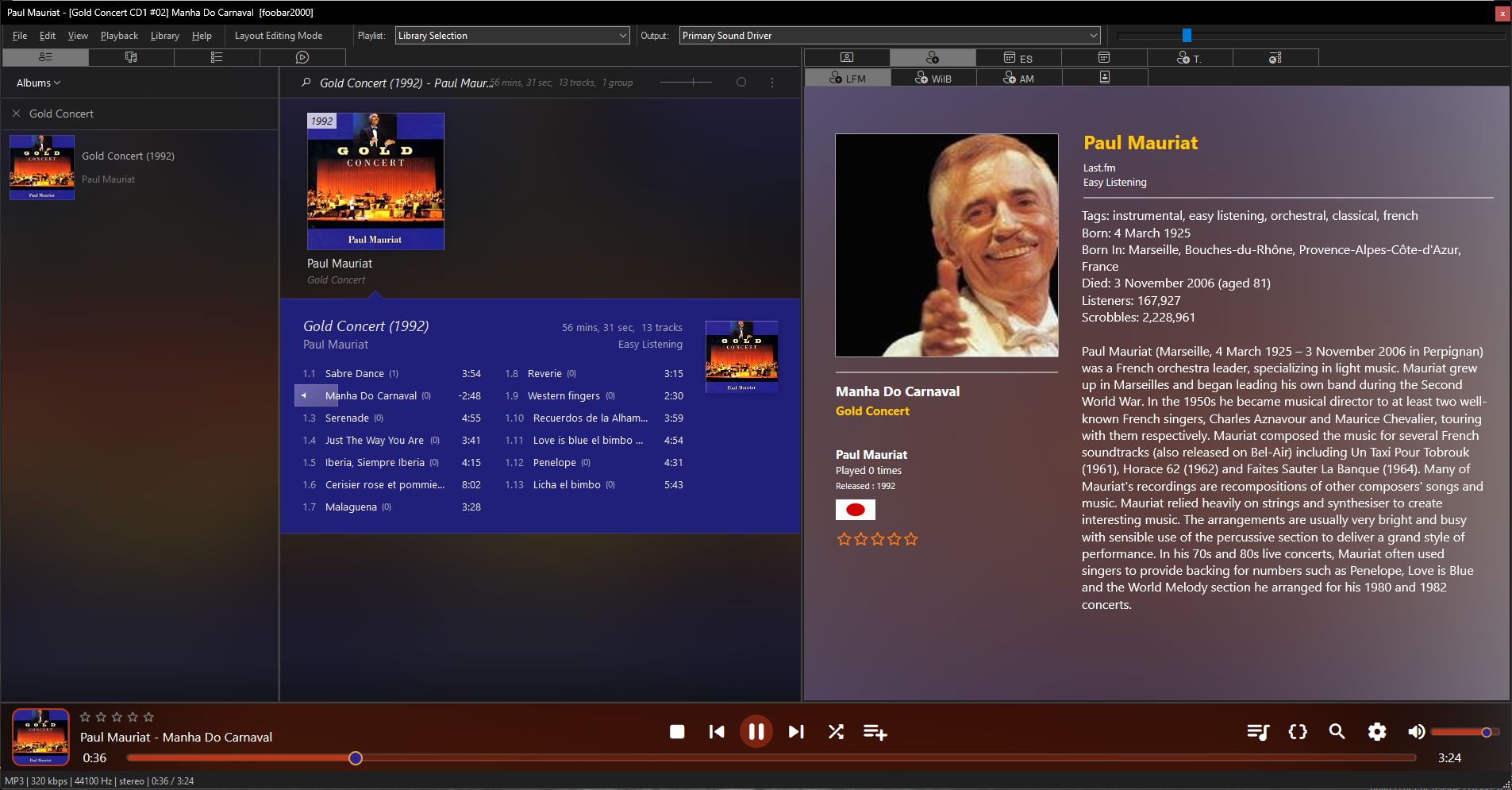
Task: Adjust the bottom bar volume slider
Action: (1464, 732)
